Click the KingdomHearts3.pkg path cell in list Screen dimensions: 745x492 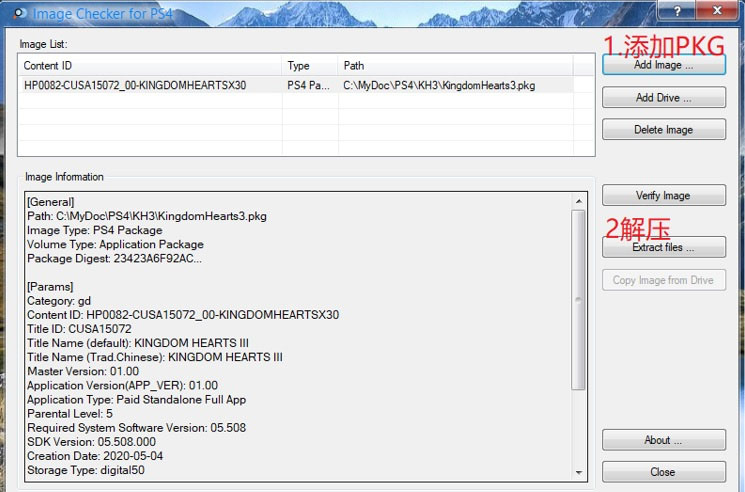[439, 85]
